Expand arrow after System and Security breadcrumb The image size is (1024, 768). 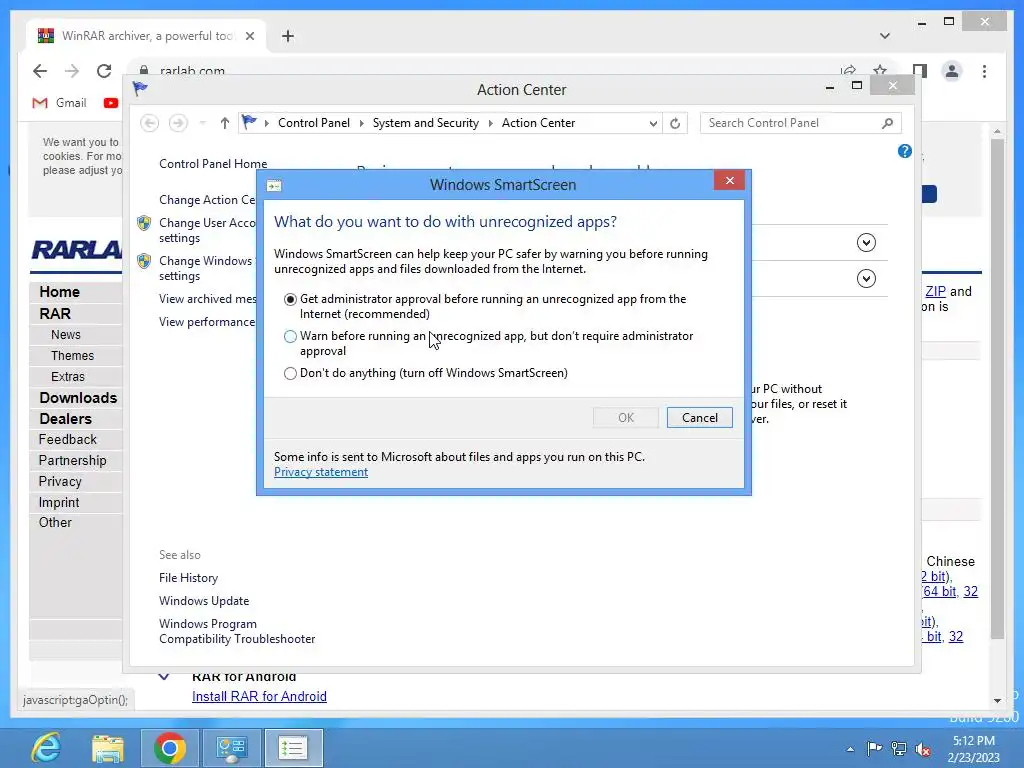click(490, 123)
